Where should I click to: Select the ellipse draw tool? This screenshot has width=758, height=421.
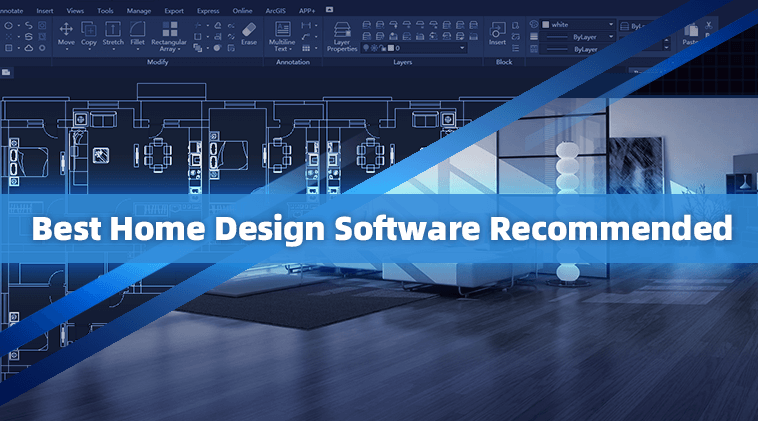(x=9, y=26)
